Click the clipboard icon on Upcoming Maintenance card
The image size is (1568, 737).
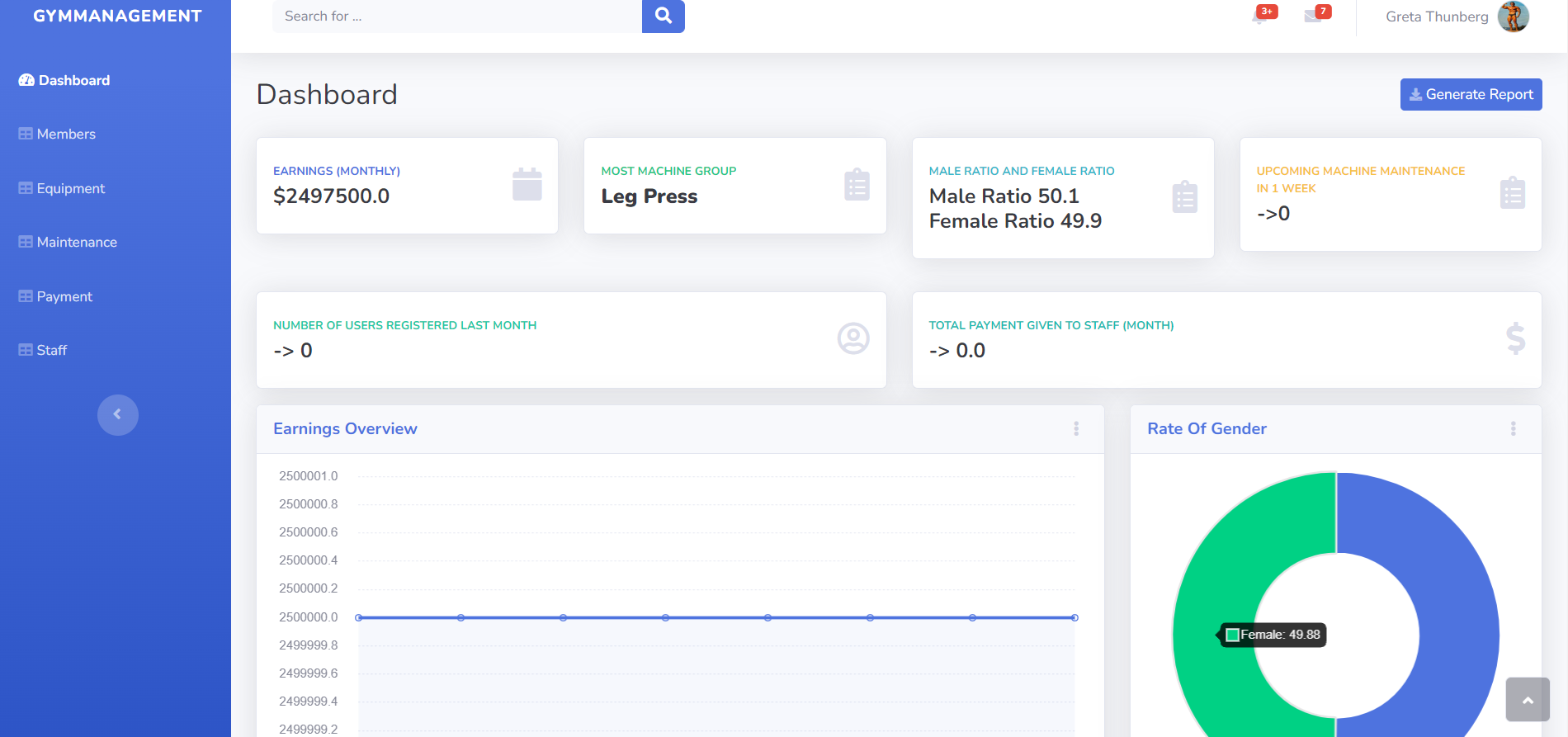point(1512,192)
